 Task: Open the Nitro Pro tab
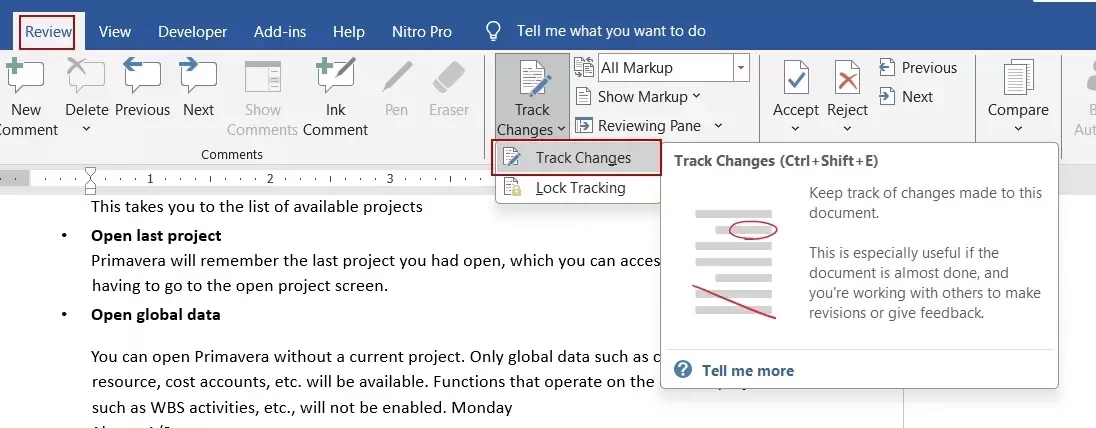tap(421, 32)
